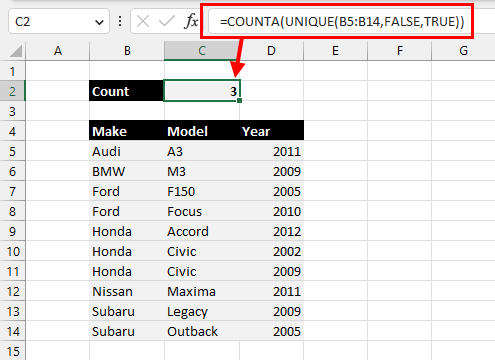Select row 15 header
This screenshot has height=360, width=495.
point(13,351)
